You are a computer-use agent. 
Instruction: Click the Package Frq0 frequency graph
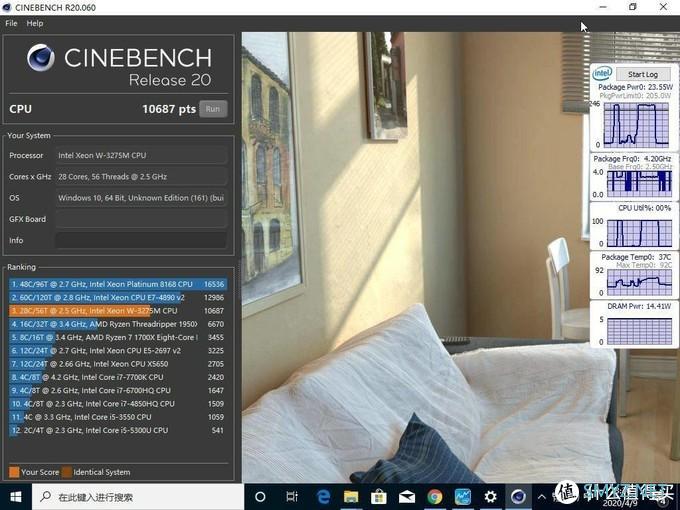[x=639, y=182]
